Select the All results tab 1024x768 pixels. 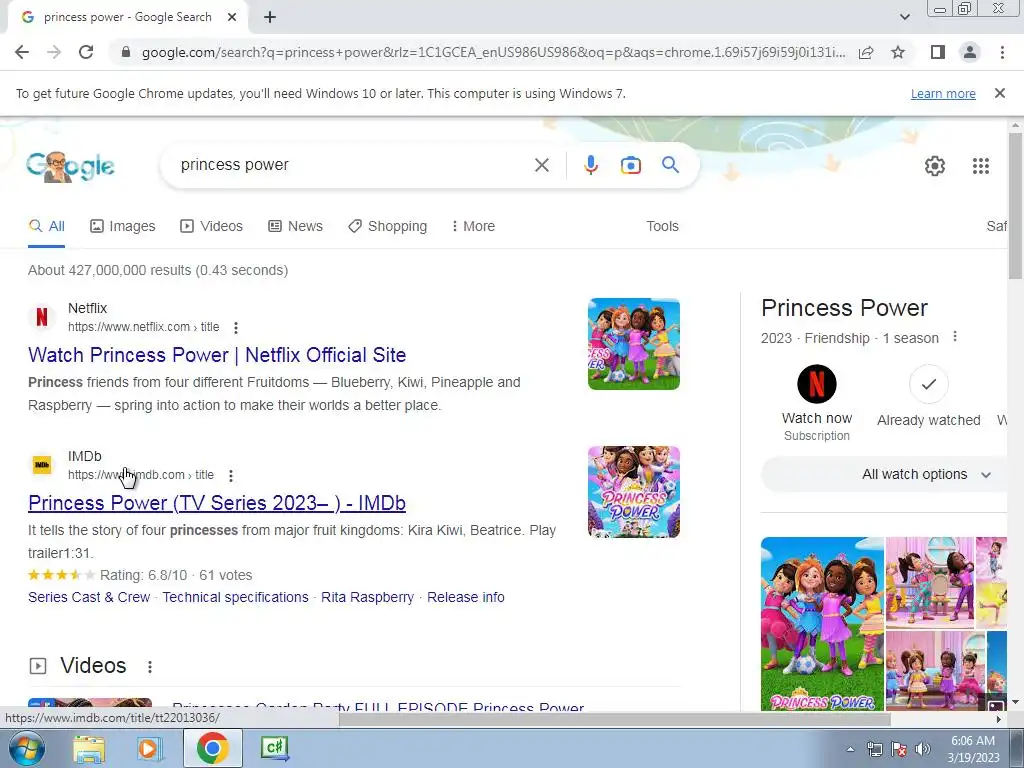tap(46, 226)
